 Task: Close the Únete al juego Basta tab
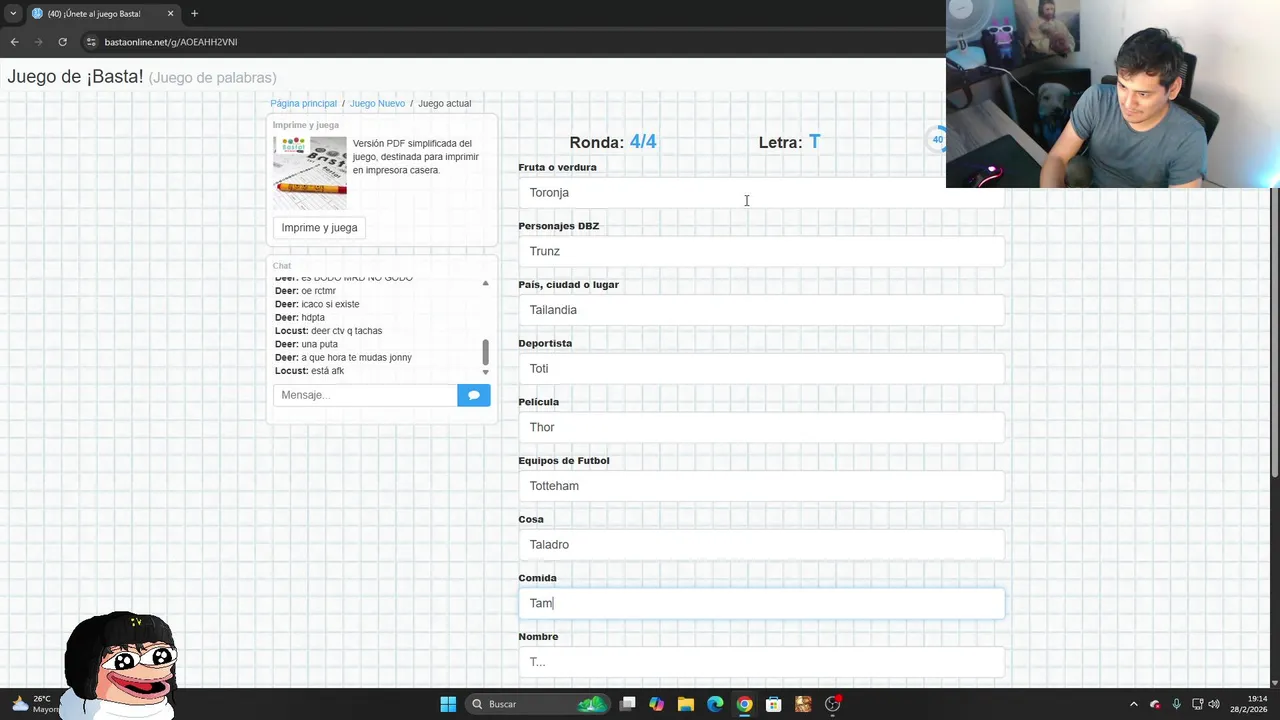[170, 13]
